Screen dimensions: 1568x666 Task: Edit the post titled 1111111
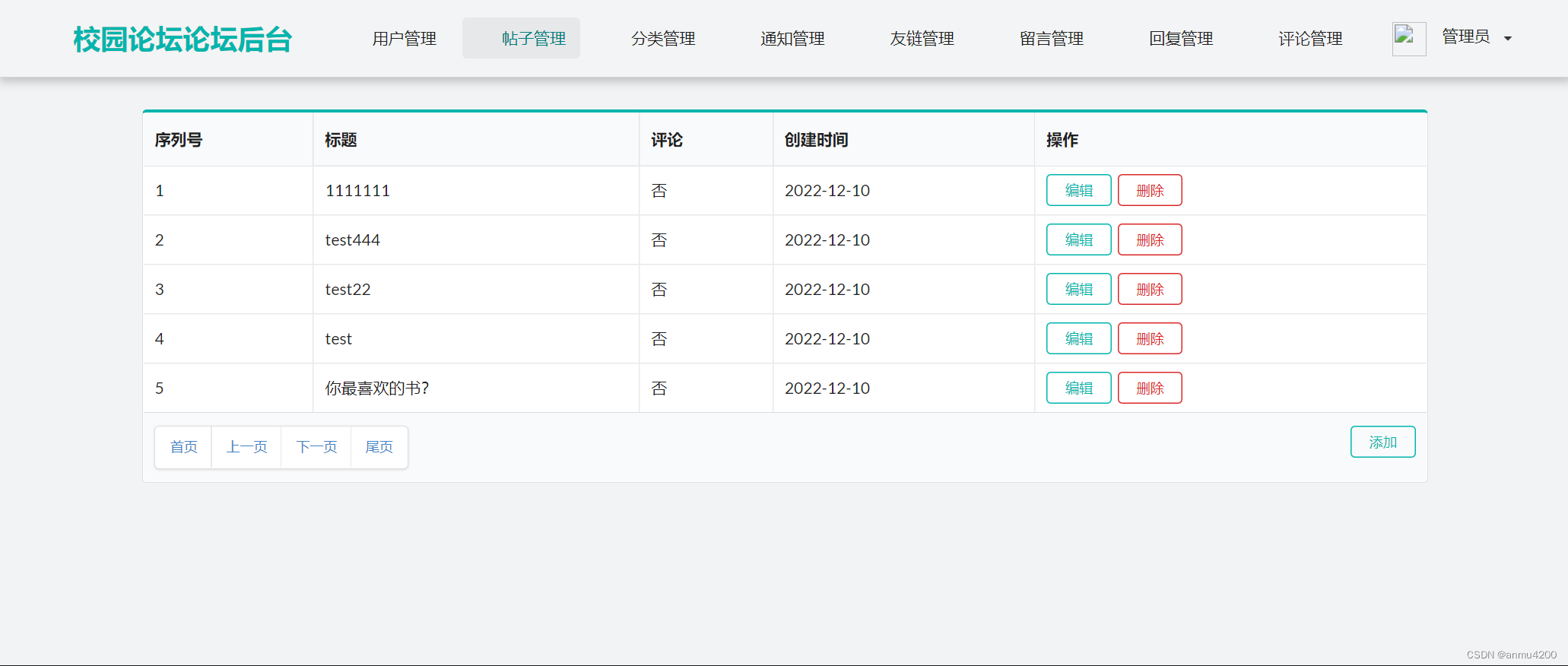point(1078,190)
